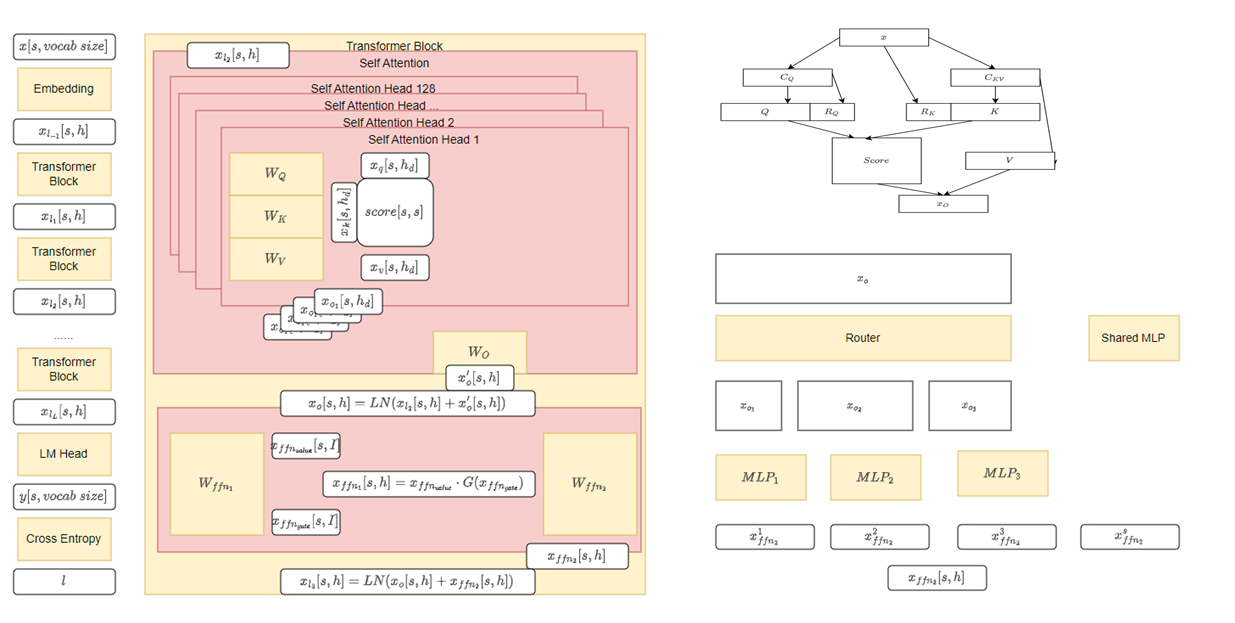Click the x_ffn1 gating equation box
Screen dimensions: 1235x623
[428, 484]
